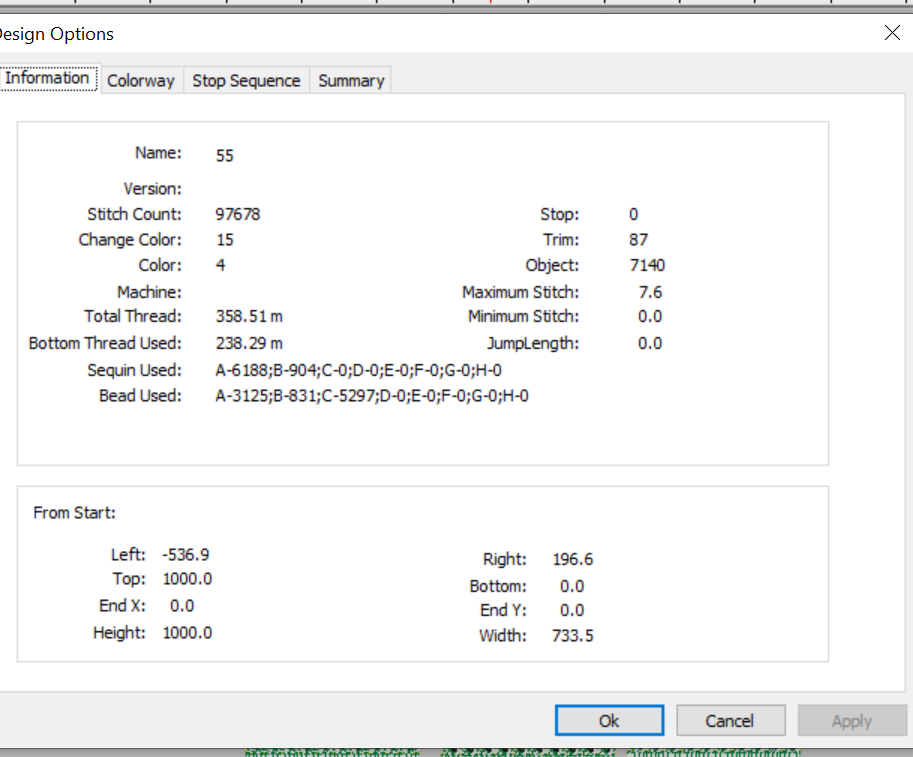This screenshot has width=913, height=757.
Task: Click the Left value -536.9
Action: coord(186,554)
